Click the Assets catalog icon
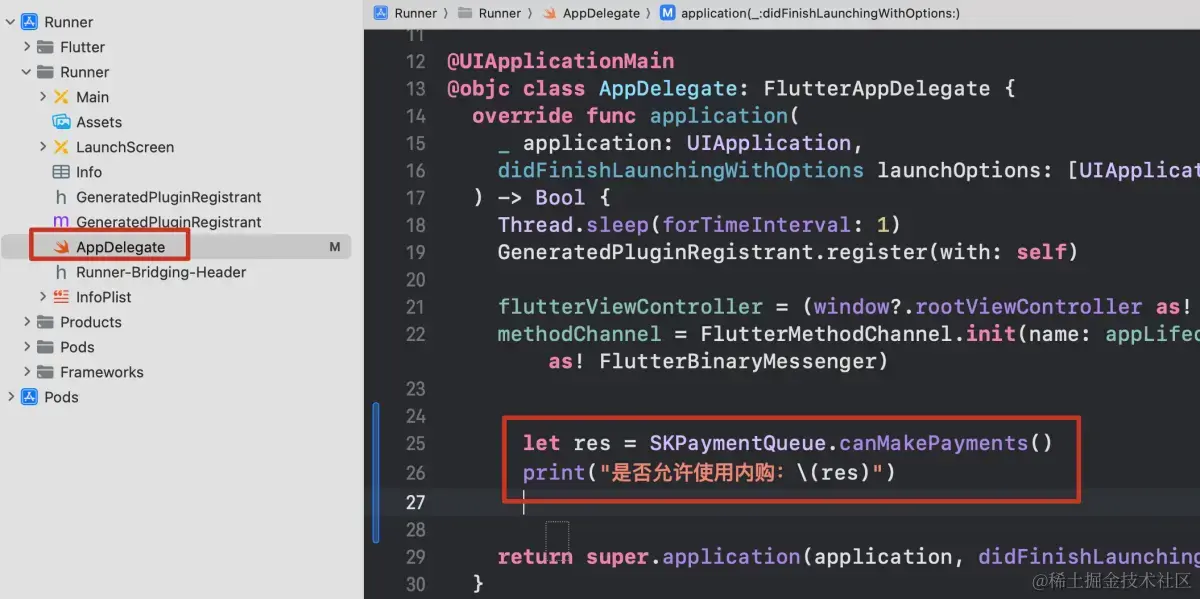Viewport: 1200px width, 599px height. coord(61,122)
